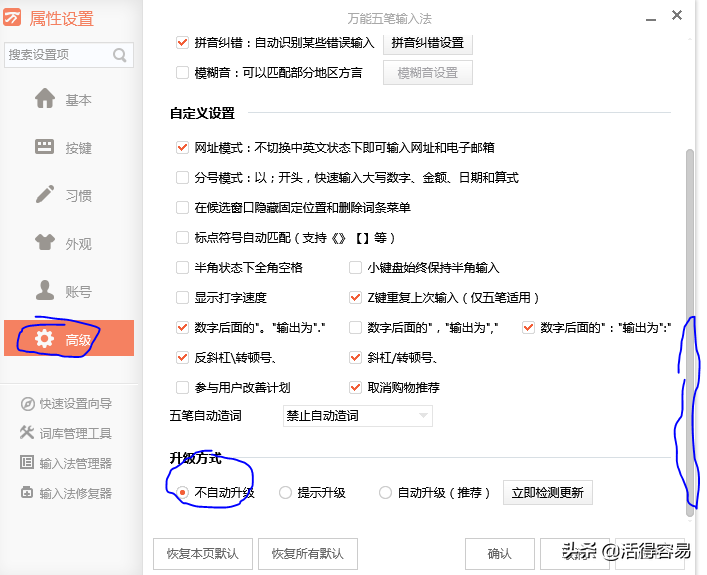This screenshot has height=575, width=707.
Task: Uncheck 反斜杠\转顿号 checkbox
Action: pos(182,358)
